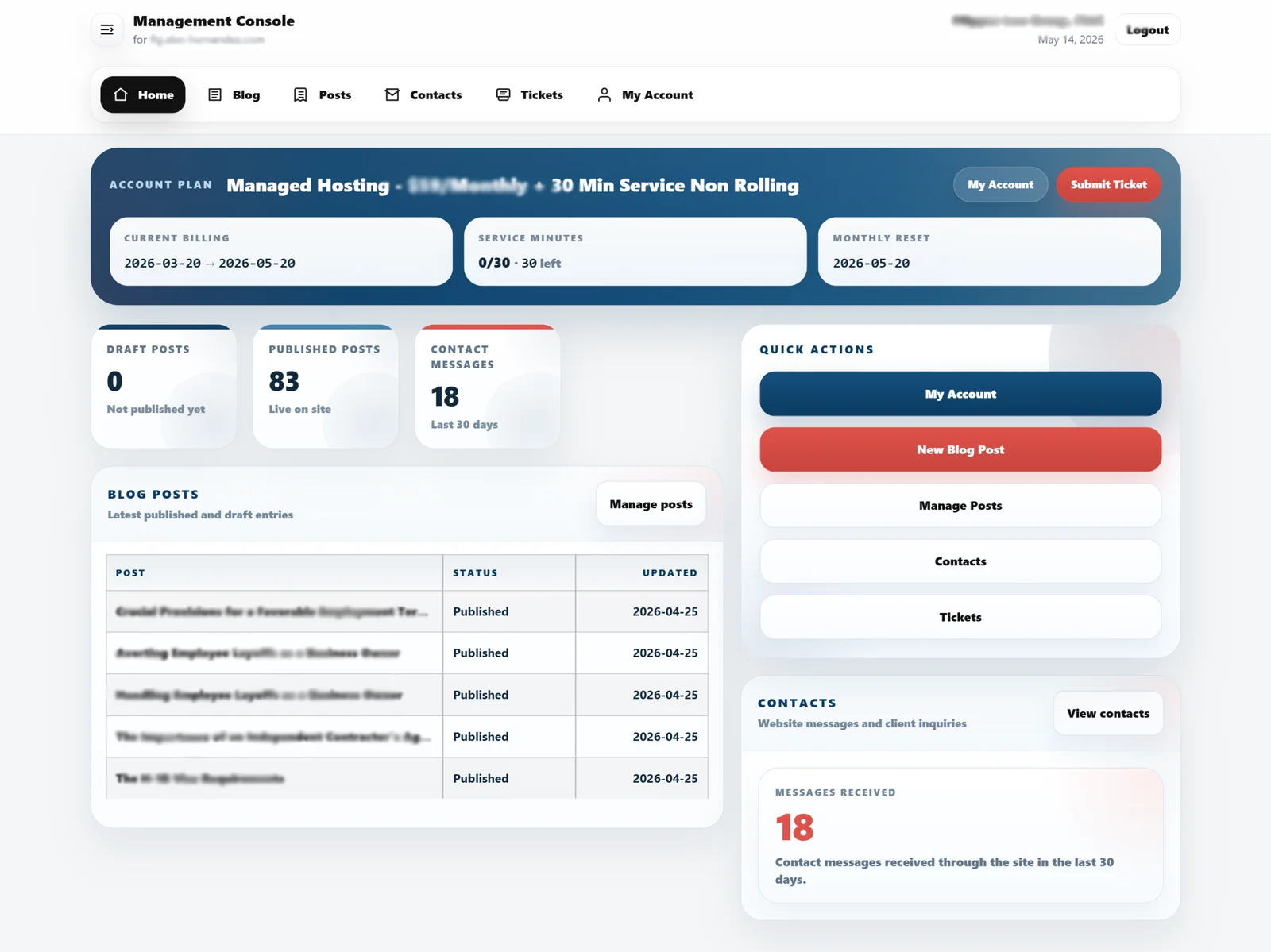
Task: Create a New Blog Post
Action: point(960,449)
